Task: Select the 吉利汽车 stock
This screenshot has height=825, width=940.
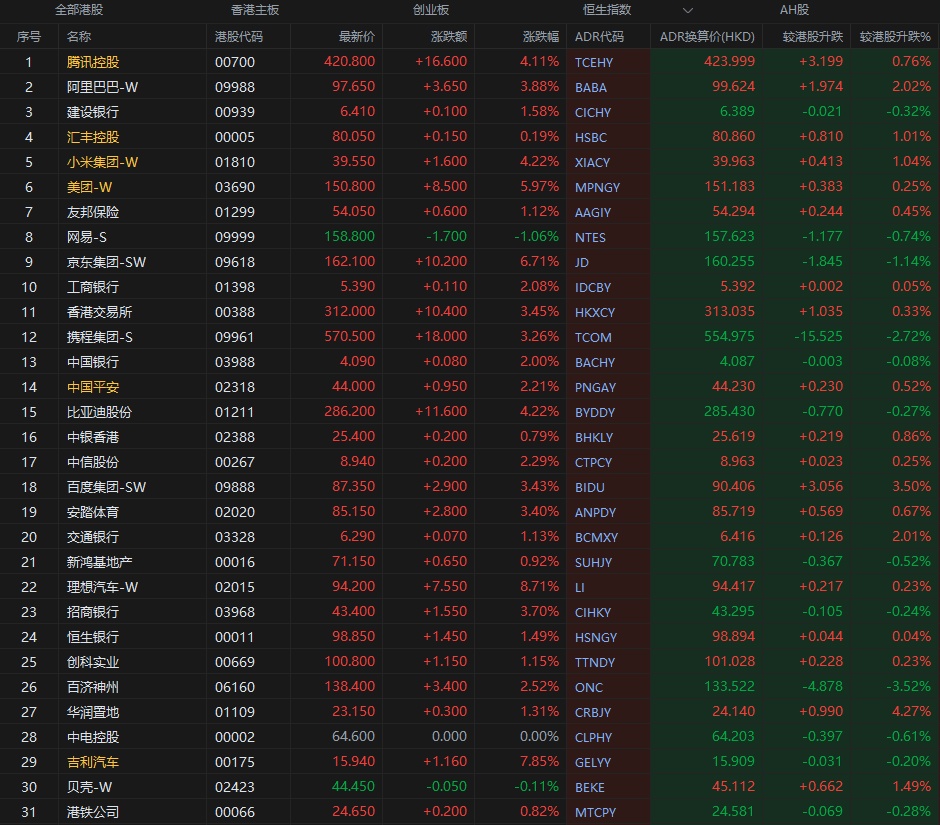Action: (x=93, y=762)
